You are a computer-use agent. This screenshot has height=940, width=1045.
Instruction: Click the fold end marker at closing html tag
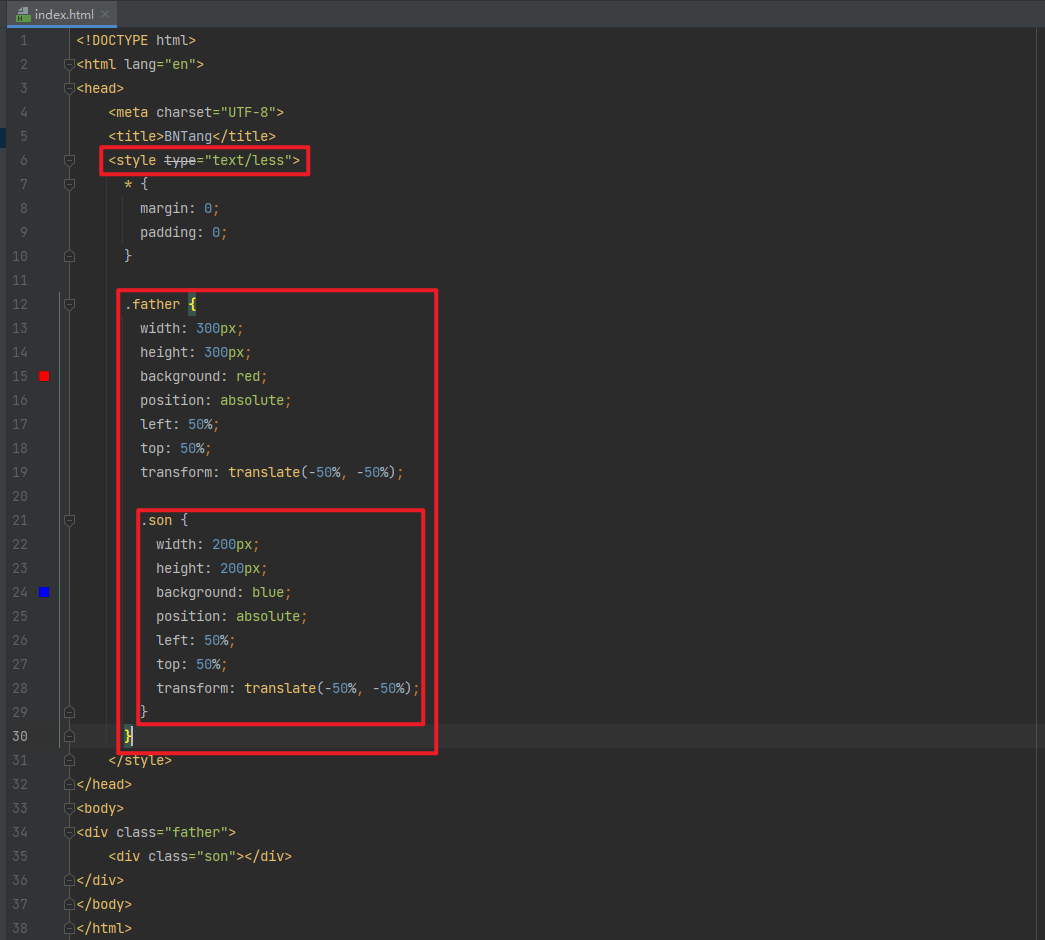pyautogui.click(x=69, y=928)
